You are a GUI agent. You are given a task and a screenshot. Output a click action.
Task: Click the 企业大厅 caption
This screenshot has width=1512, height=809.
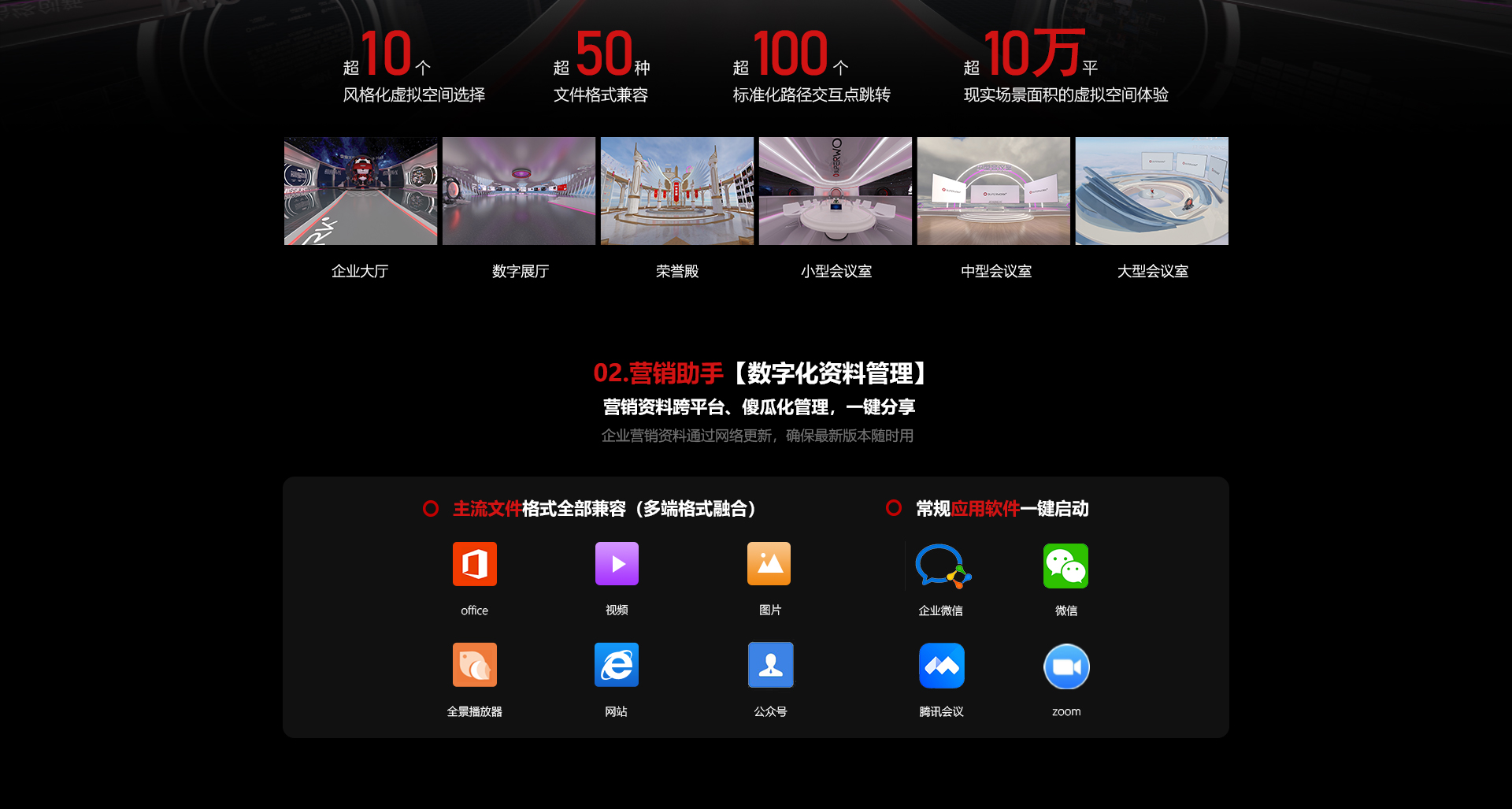tap(360, 271)
